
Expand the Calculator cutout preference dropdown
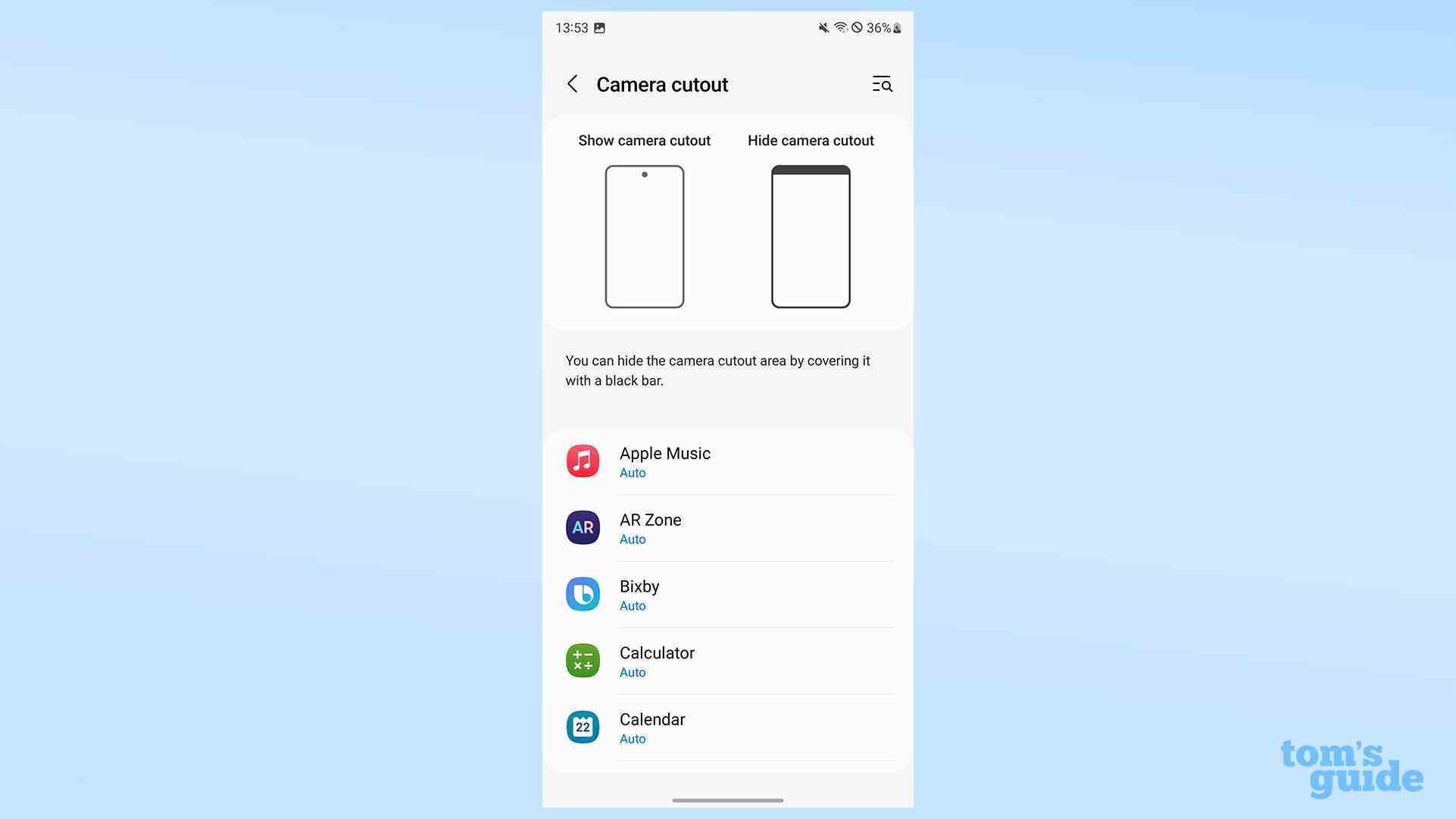point(632,672)
